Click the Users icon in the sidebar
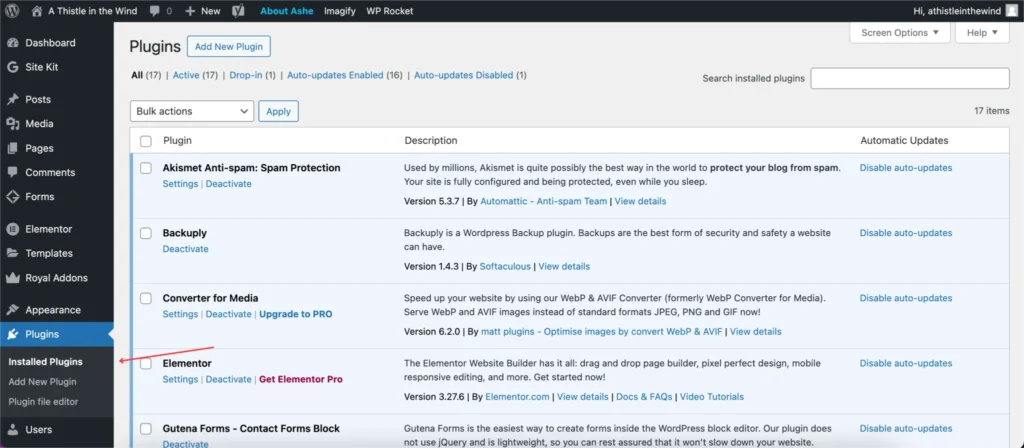 pos(12,430)
